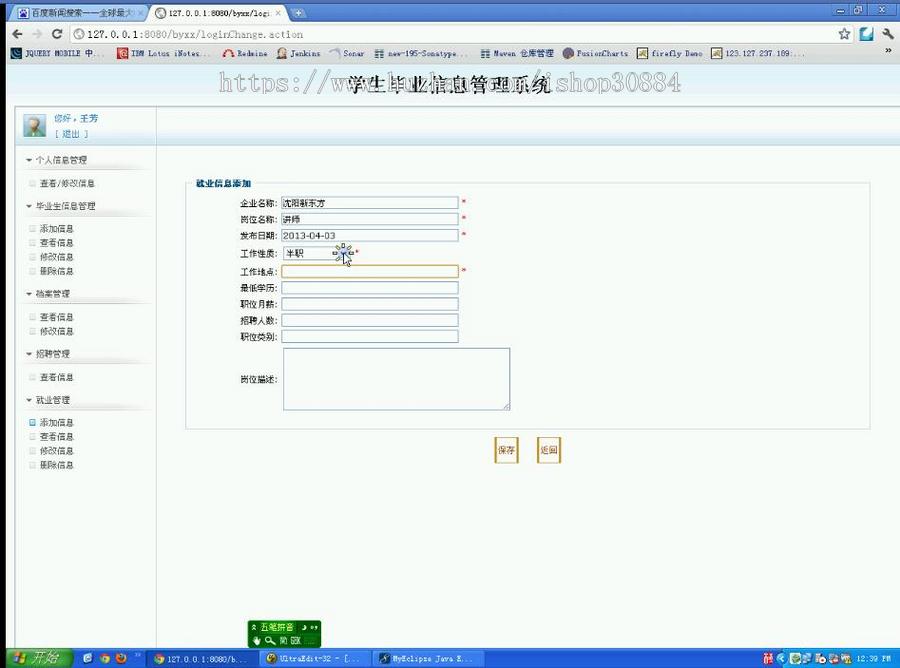Click the 返回 return button

[549, 450]
